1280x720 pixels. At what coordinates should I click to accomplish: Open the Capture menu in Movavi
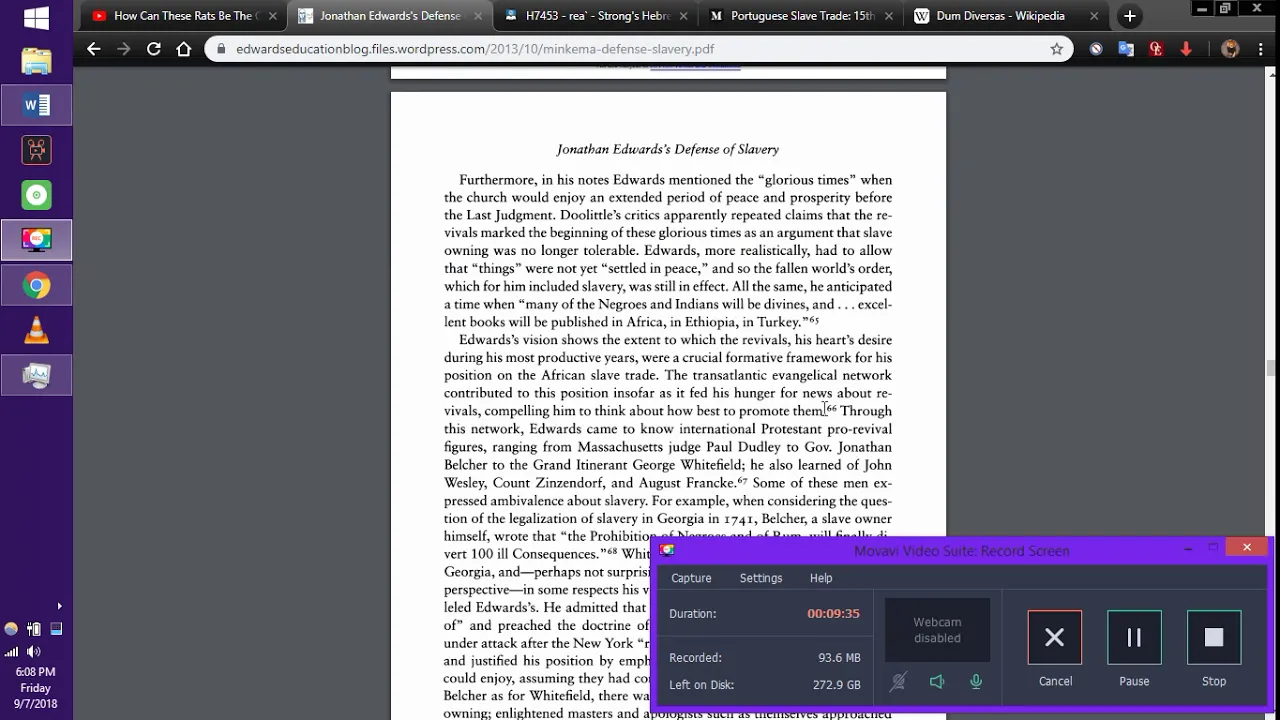coord(691,578)
